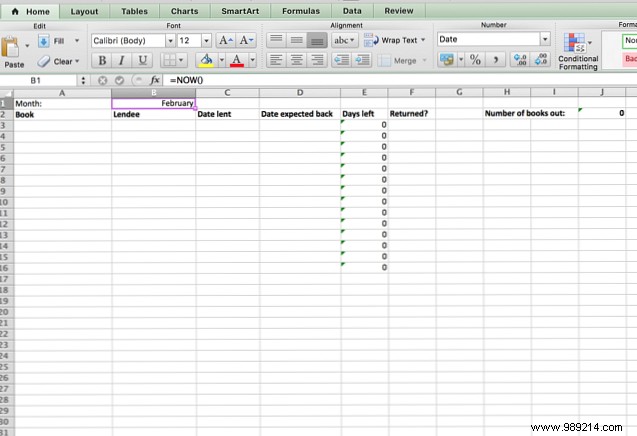The width and height of the screenshot is (637, 436).
Task: Open Fill options arrow
Action: coord(77,41)
